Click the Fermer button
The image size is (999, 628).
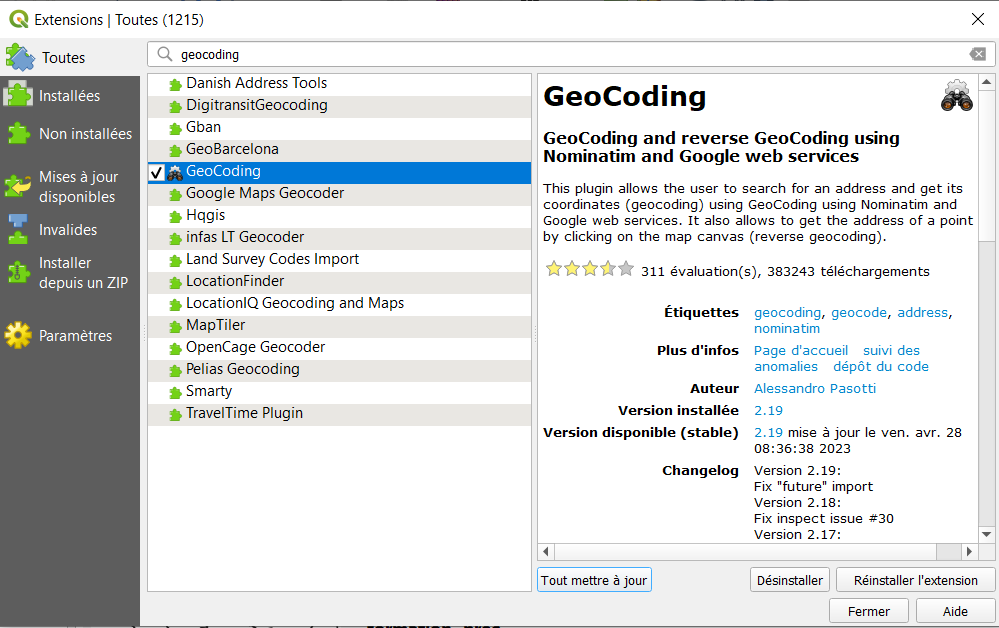point(869,611)
